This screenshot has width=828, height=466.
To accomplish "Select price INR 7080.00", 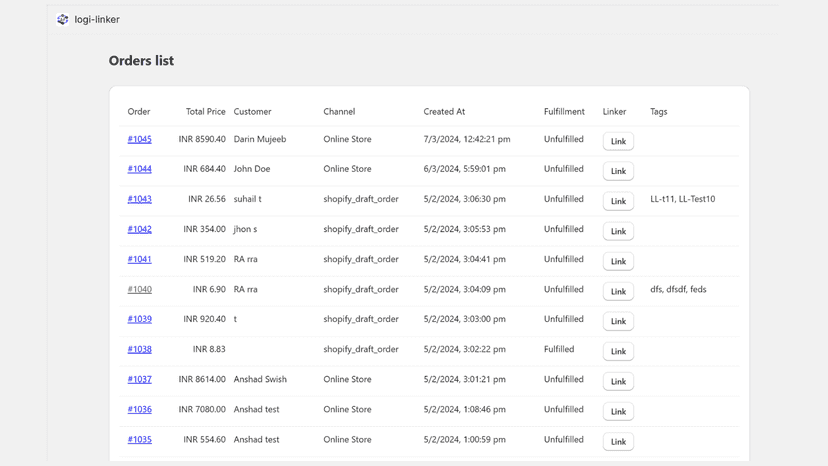I will tap(202, 409).
